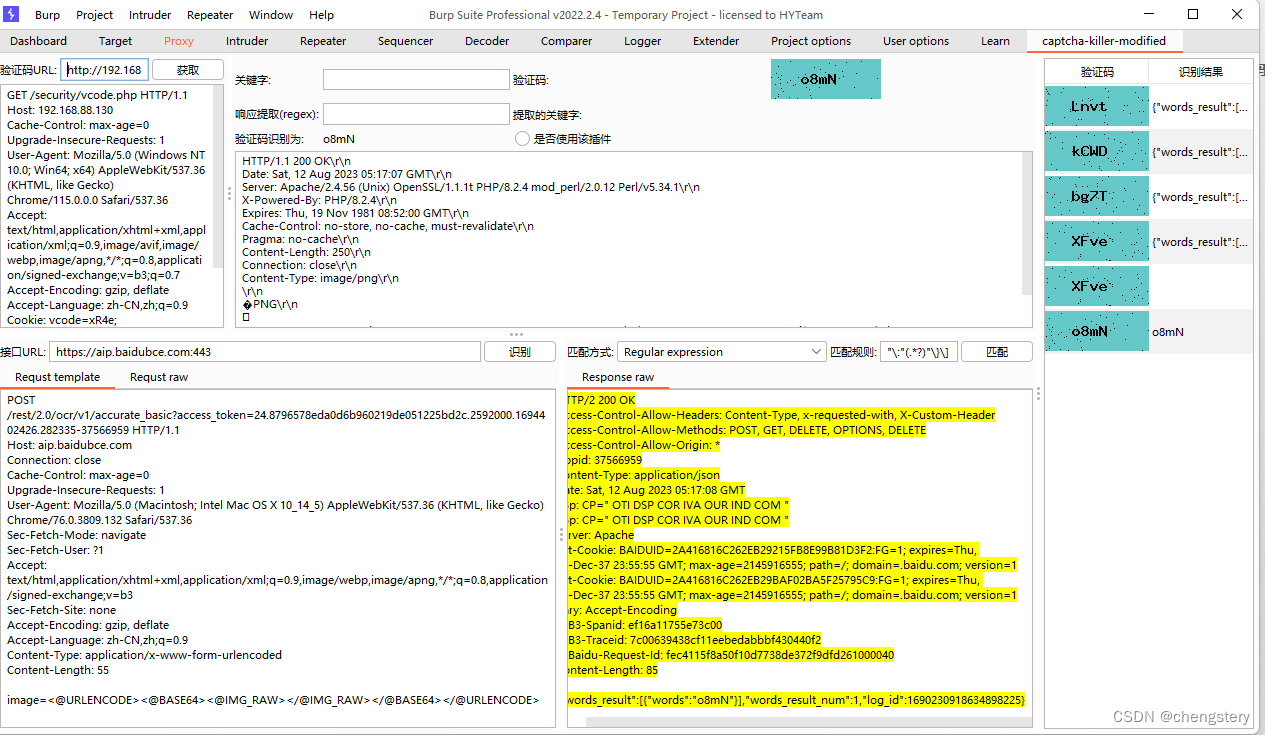Switch to the Decoder tab
1265x735 pixels.
click(x=487, y=41)
